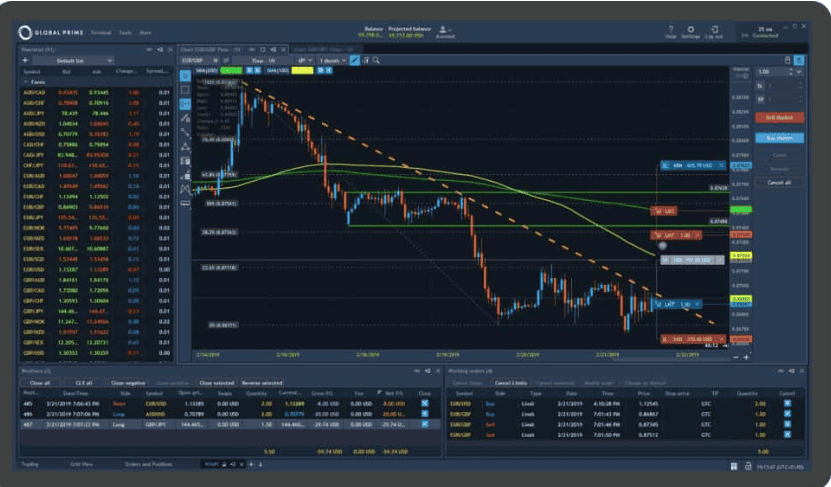831x487 pixels.
Task: Open the Terminal menu
Action: 101,33
